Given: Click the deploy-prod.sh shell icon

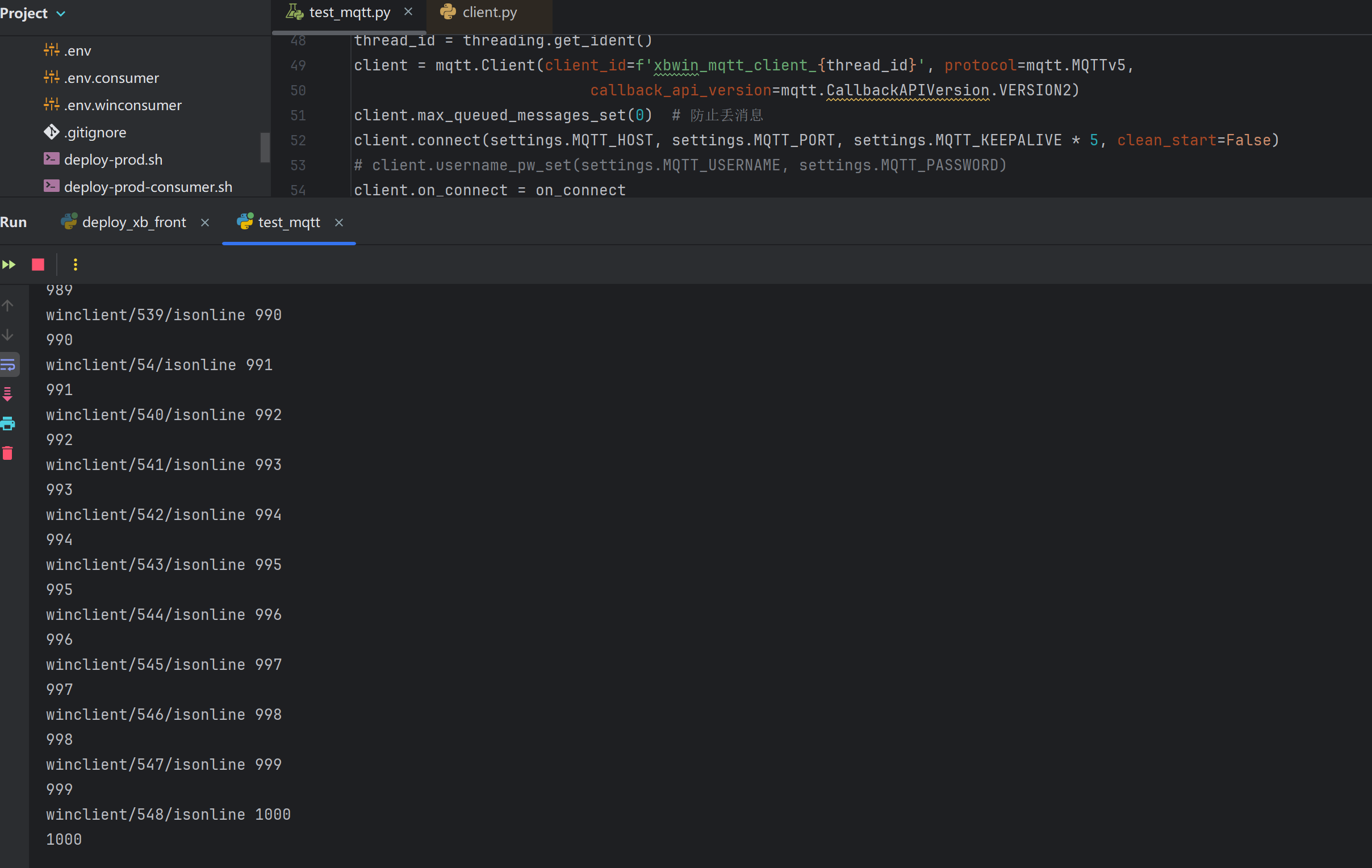Looking at the screenshot, I should [x=51, y=159].
